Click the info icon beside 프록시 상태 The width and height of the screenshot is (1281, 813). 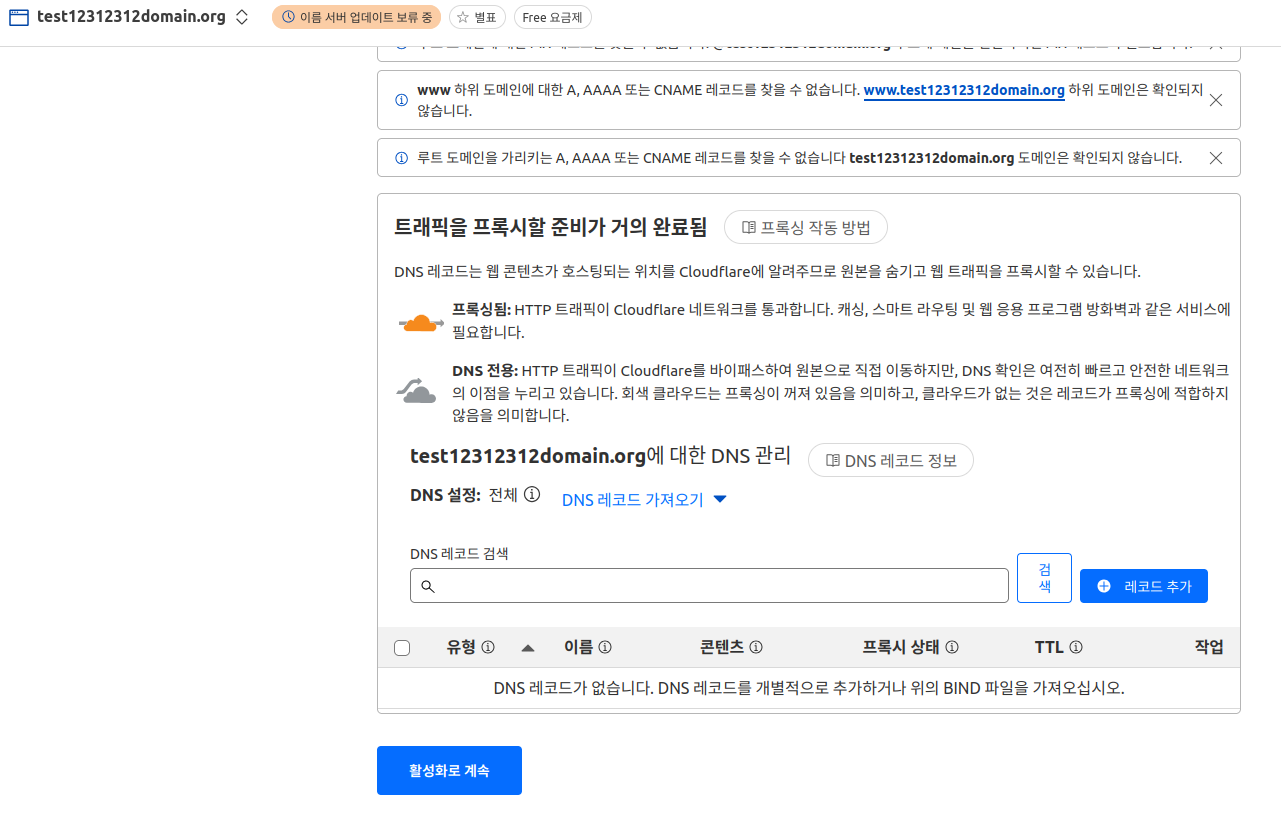(952, 647)
